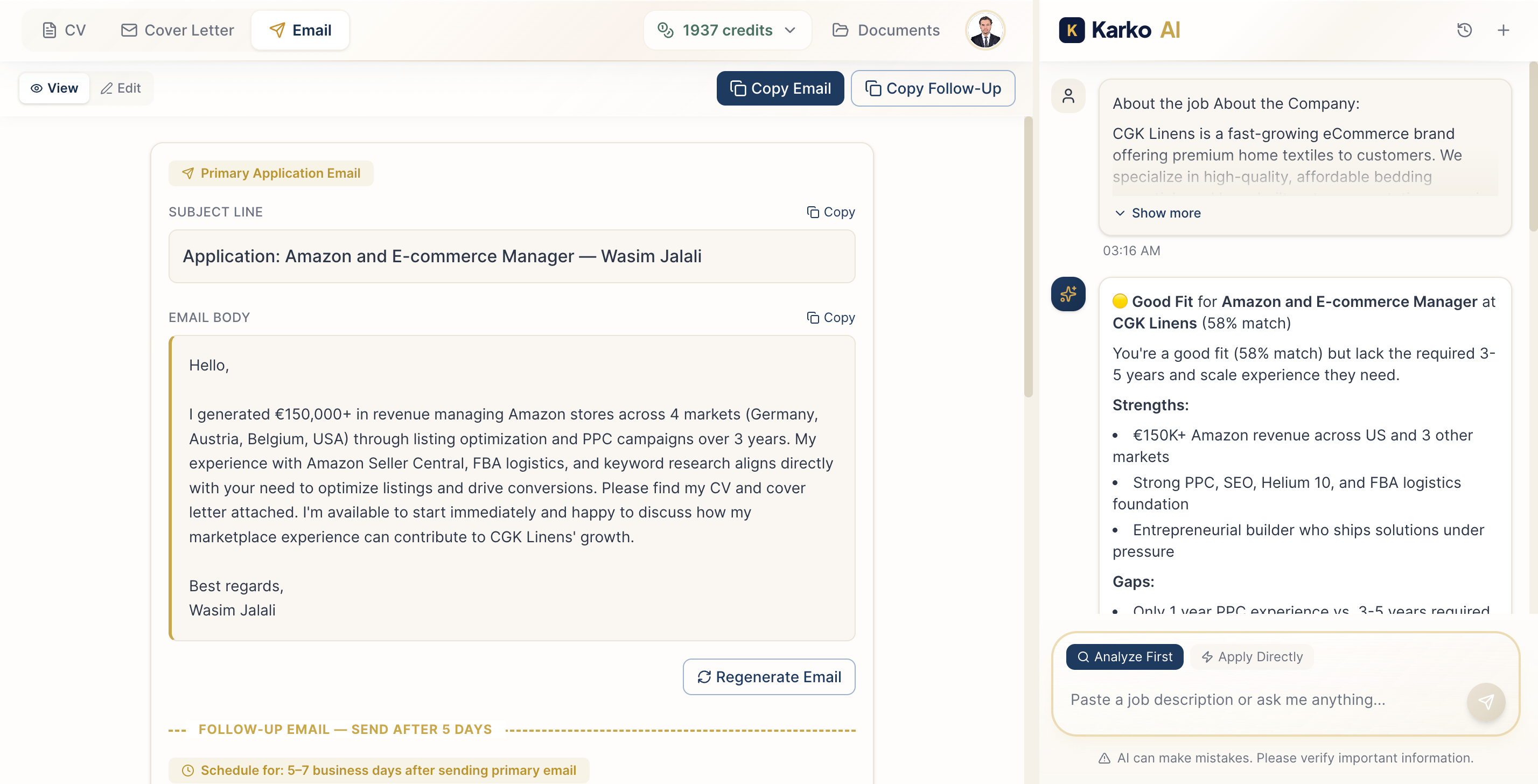This screenshot has height=784, width=1538.
Task: Select Analyze First mode
Action: point(1124,657)
